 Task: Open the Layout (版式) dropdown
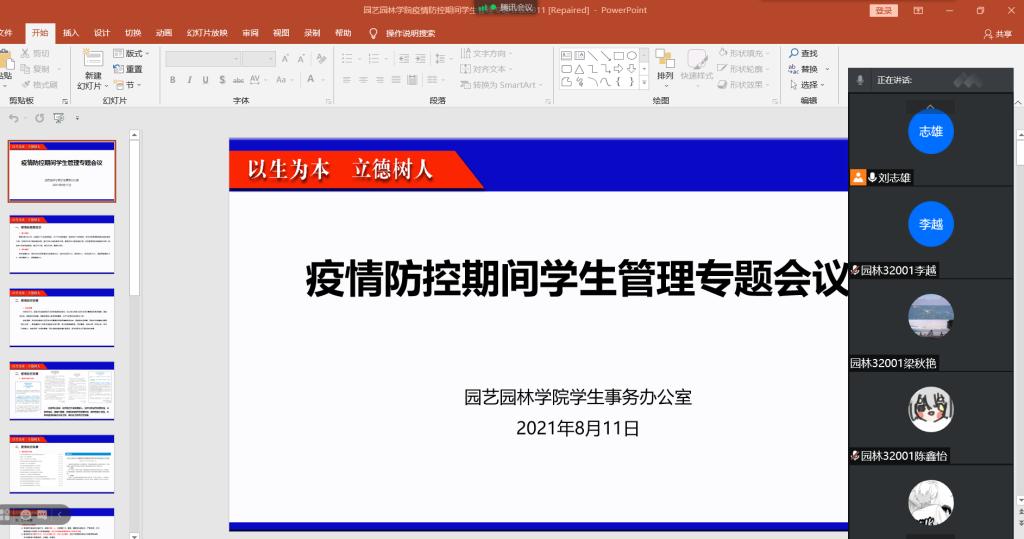point(132,53)
